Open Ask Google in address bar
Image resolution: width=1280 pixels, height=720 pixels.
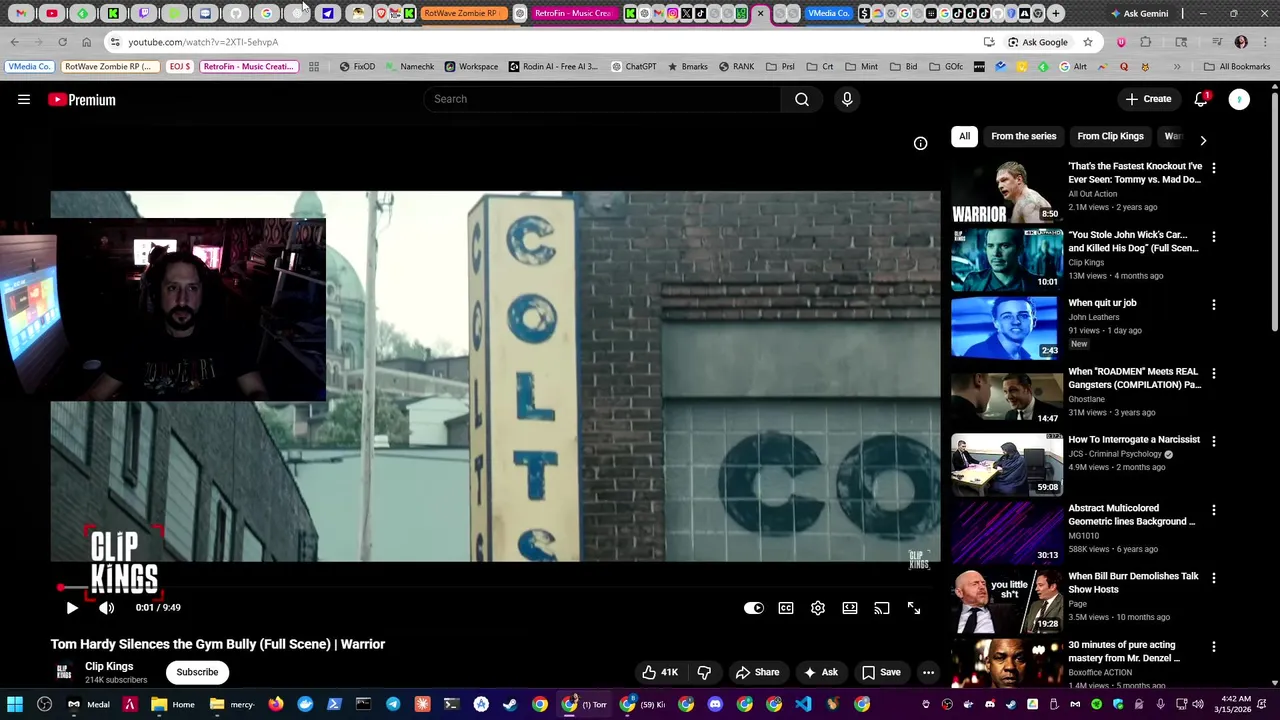tap(1037, 42)
